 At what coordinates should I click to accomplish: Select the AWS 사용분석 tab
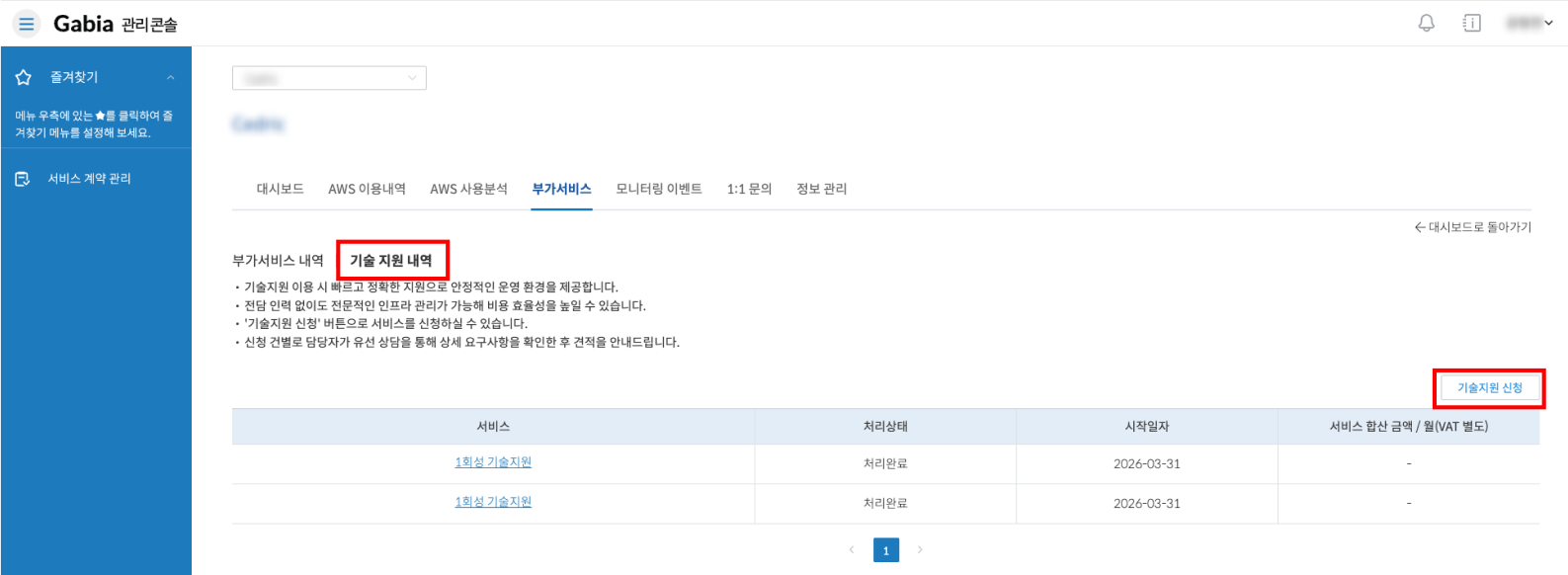[x=468, y=189]
